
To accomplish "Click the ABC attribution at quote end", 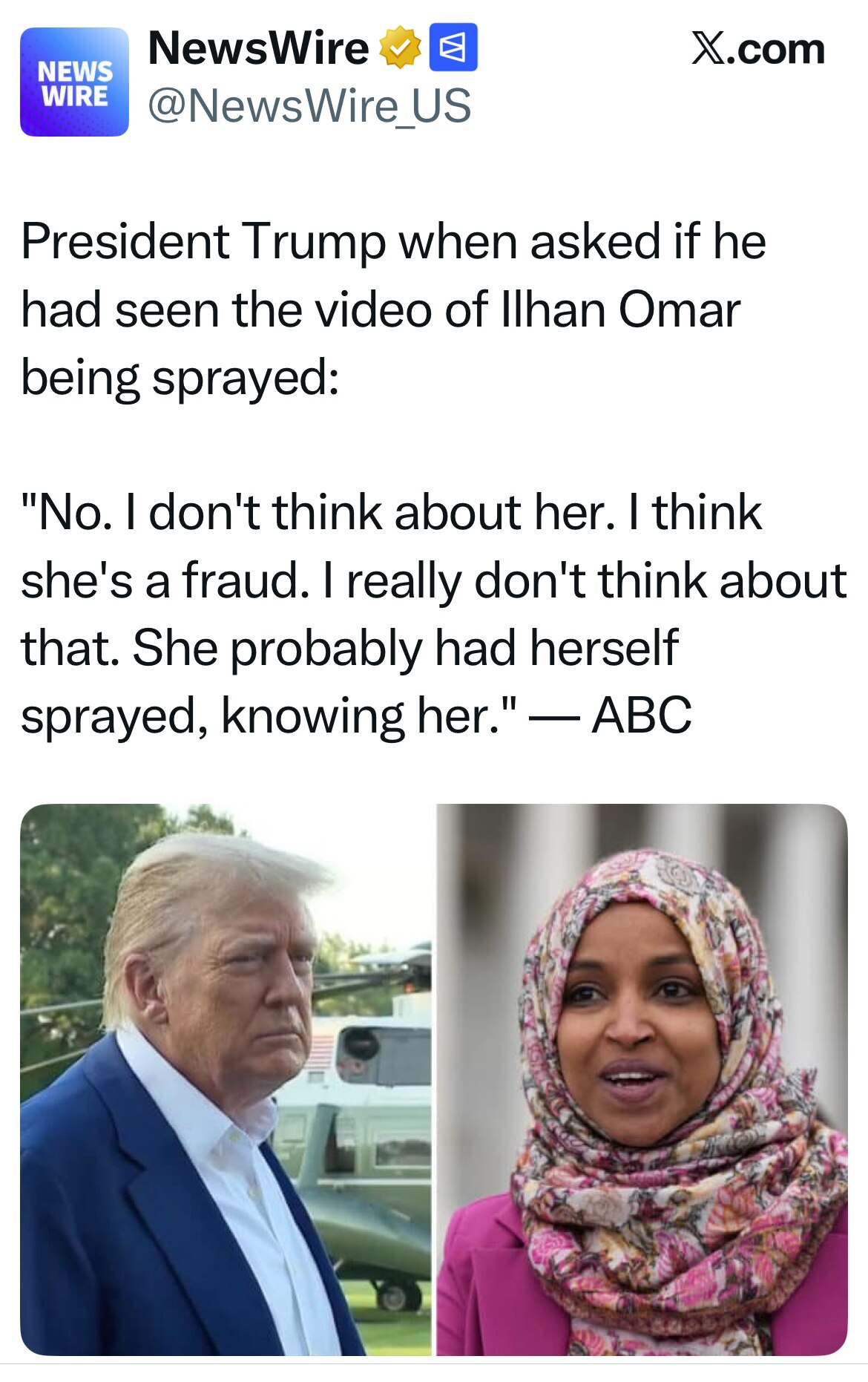I will [642, 715].
